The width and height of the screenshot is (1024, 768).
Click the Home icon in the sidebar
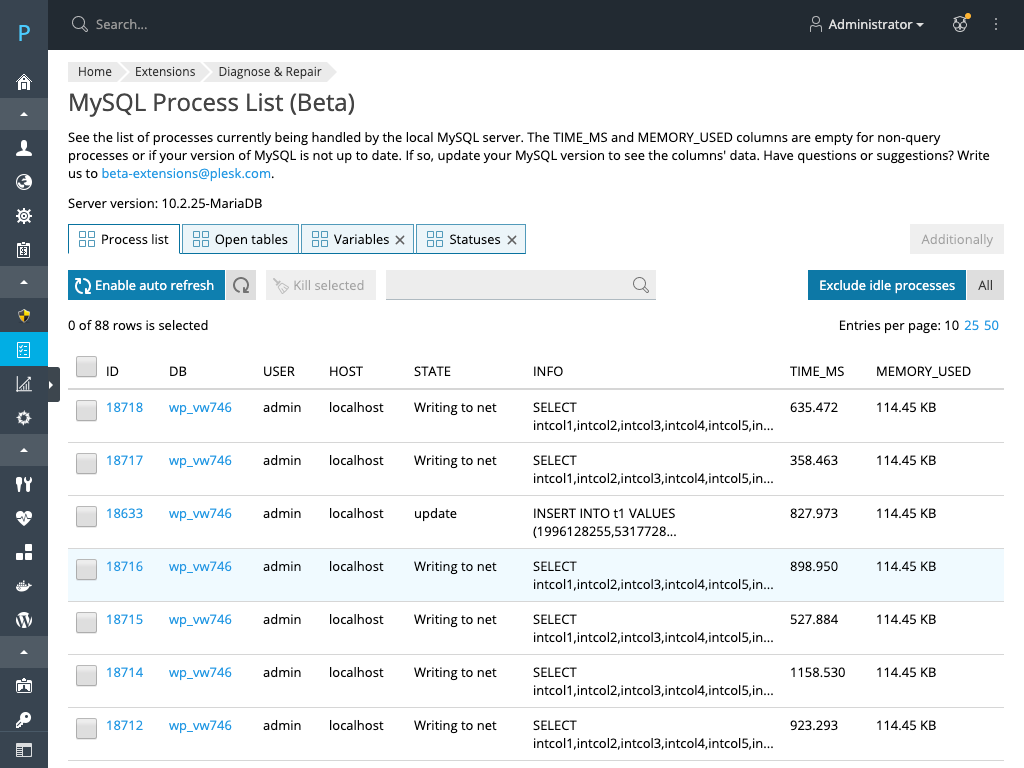(x=24, y=82)
